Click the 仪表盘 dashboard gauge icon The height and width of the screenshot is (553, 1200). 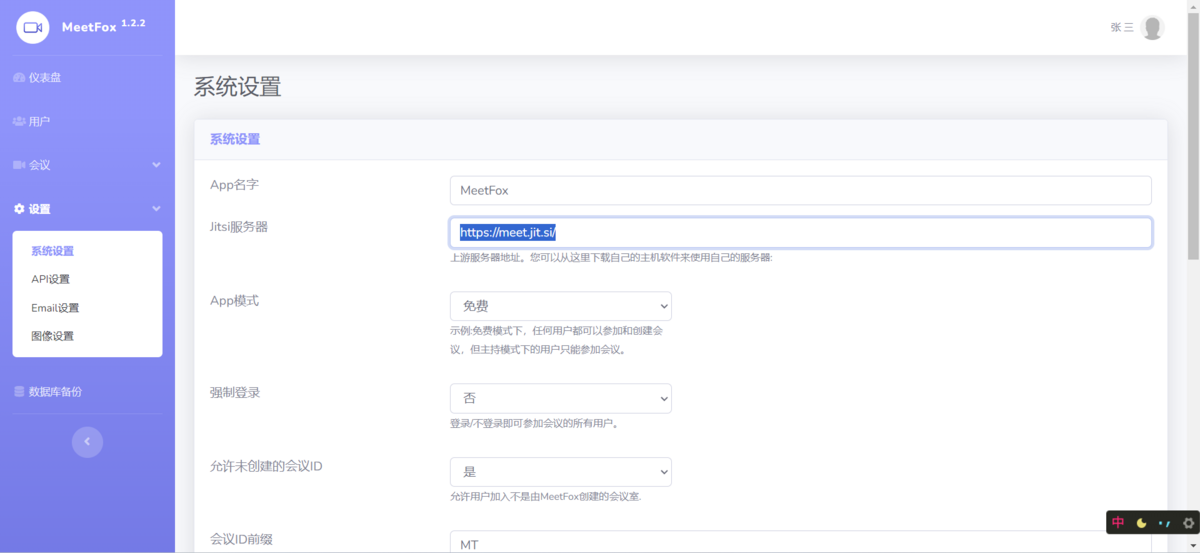pyautogui.click(x=19, y=78)
